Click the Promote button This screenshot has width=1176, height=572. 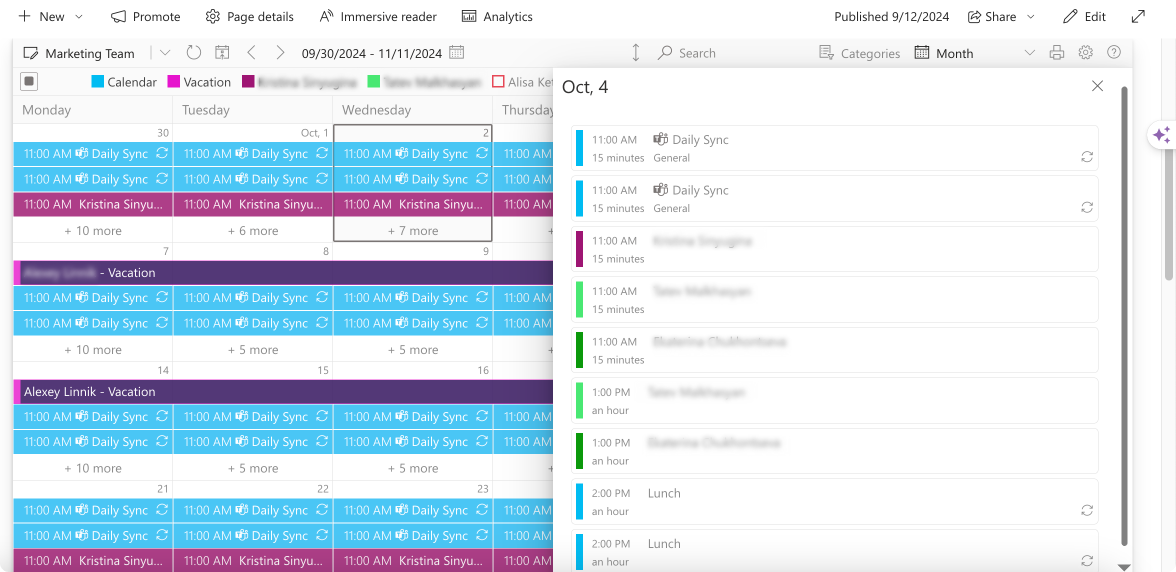(x=146, y=16)
